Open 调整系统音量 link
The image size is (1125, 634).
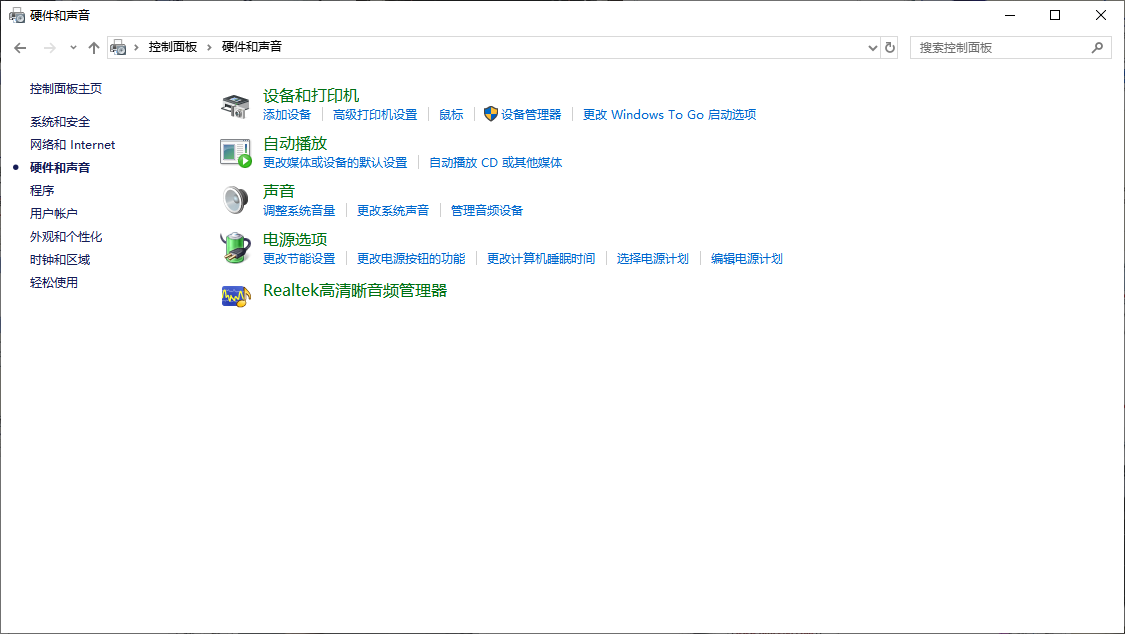299,211
